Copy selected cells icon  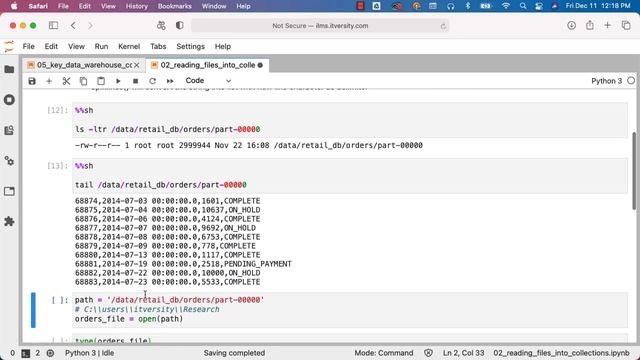coord(83,81)
